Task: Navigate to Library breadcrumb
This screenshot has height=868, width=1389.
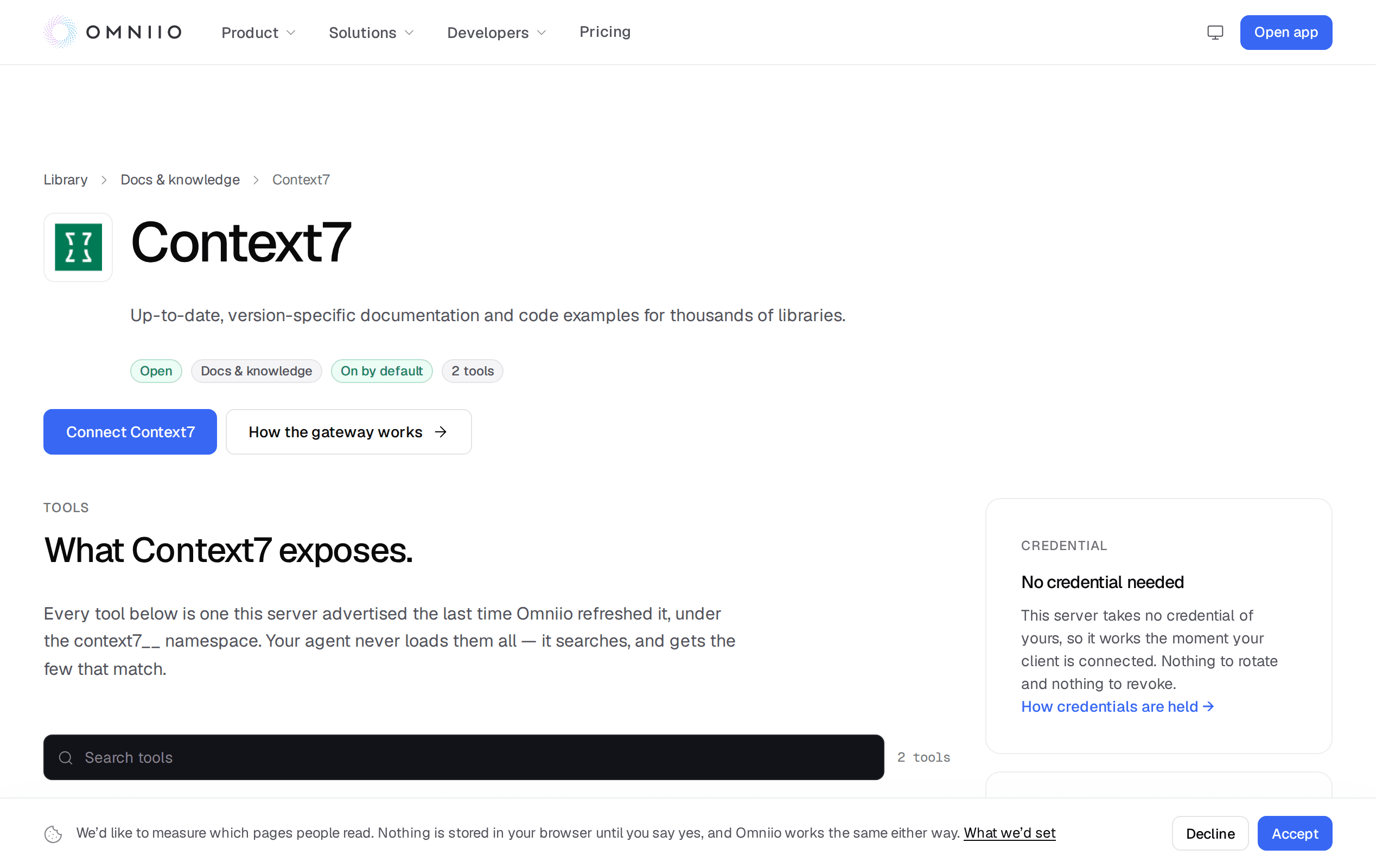Action: (x=66, y=180)
